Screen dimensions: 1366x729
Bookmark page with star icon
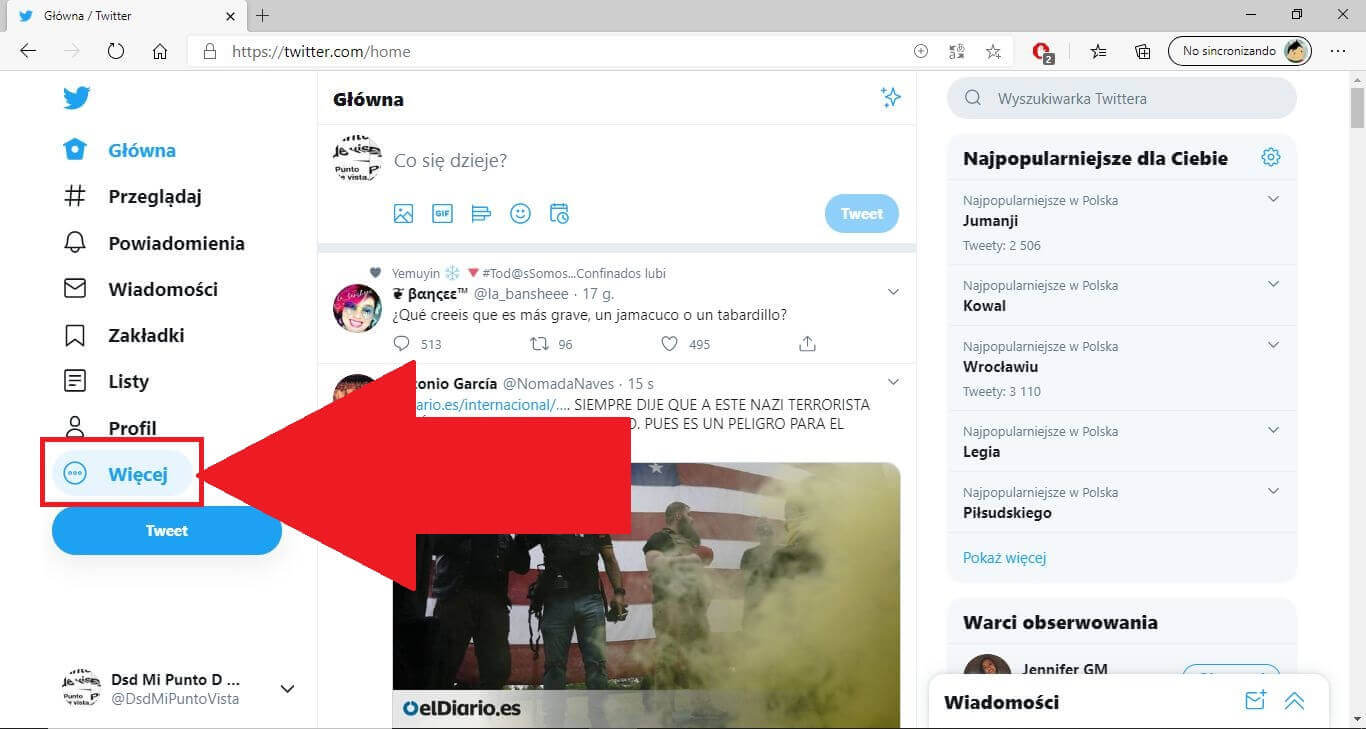pos(993,51)
